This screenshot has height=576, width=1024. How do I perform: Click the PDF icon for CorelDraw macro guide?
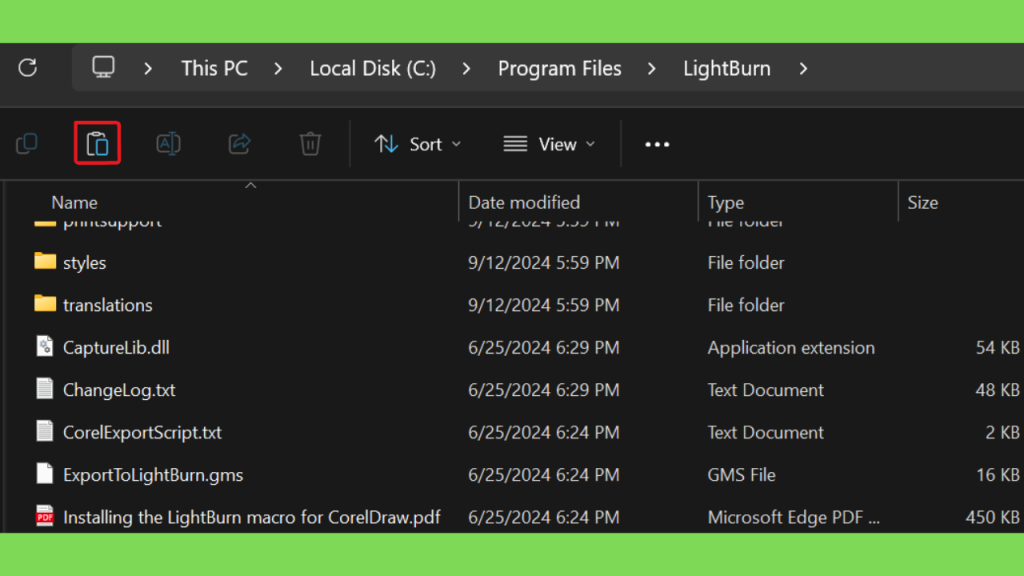tap(44, 516)
